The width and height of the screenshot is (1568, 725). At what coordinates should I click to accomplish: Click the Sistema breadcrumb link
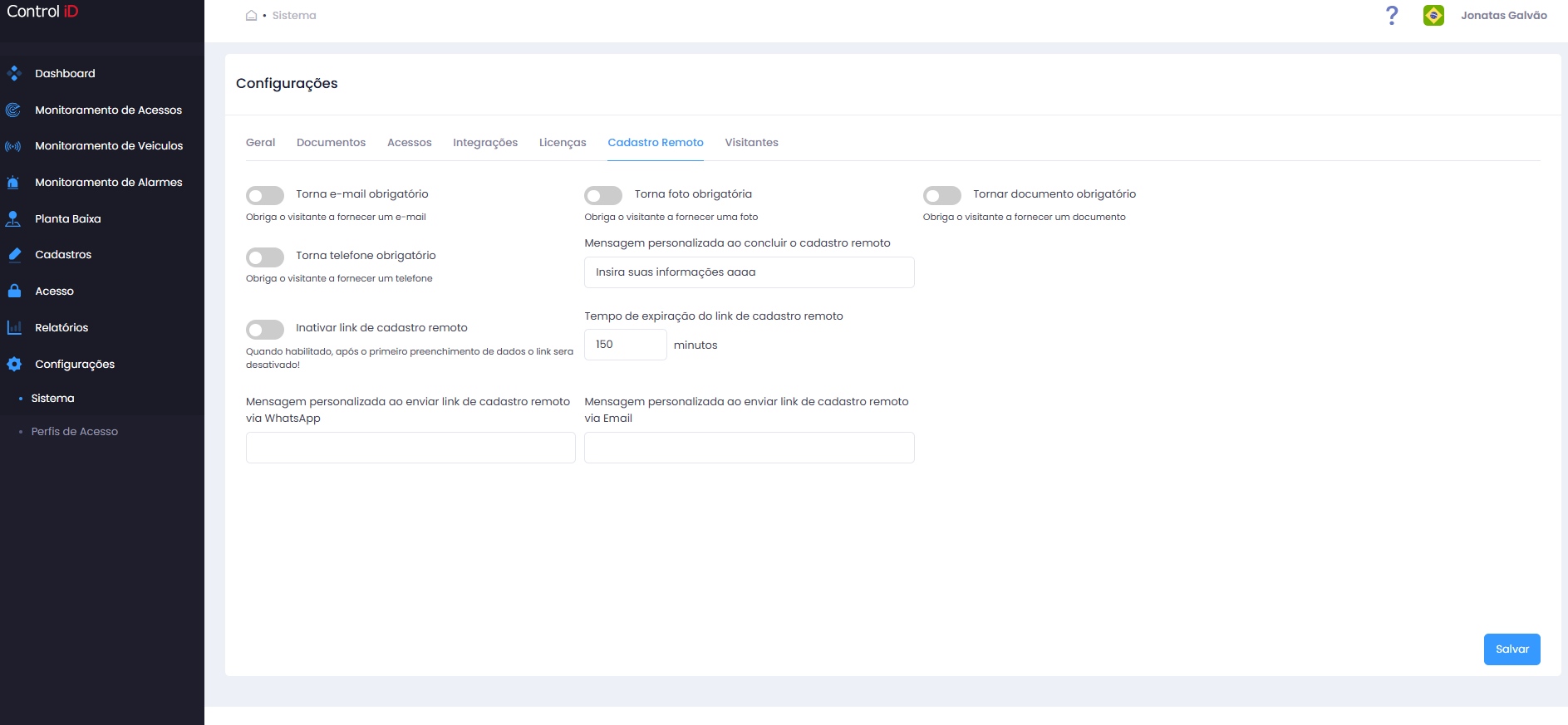[294, 16]
